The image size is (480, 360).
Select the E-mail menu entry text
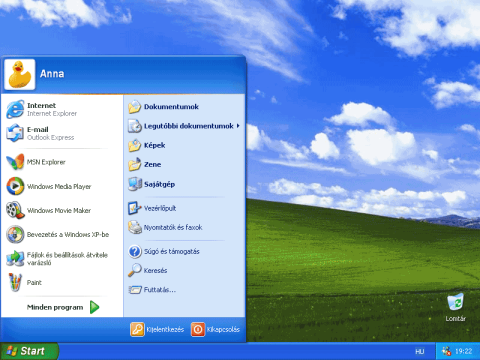tap(38, 129)
